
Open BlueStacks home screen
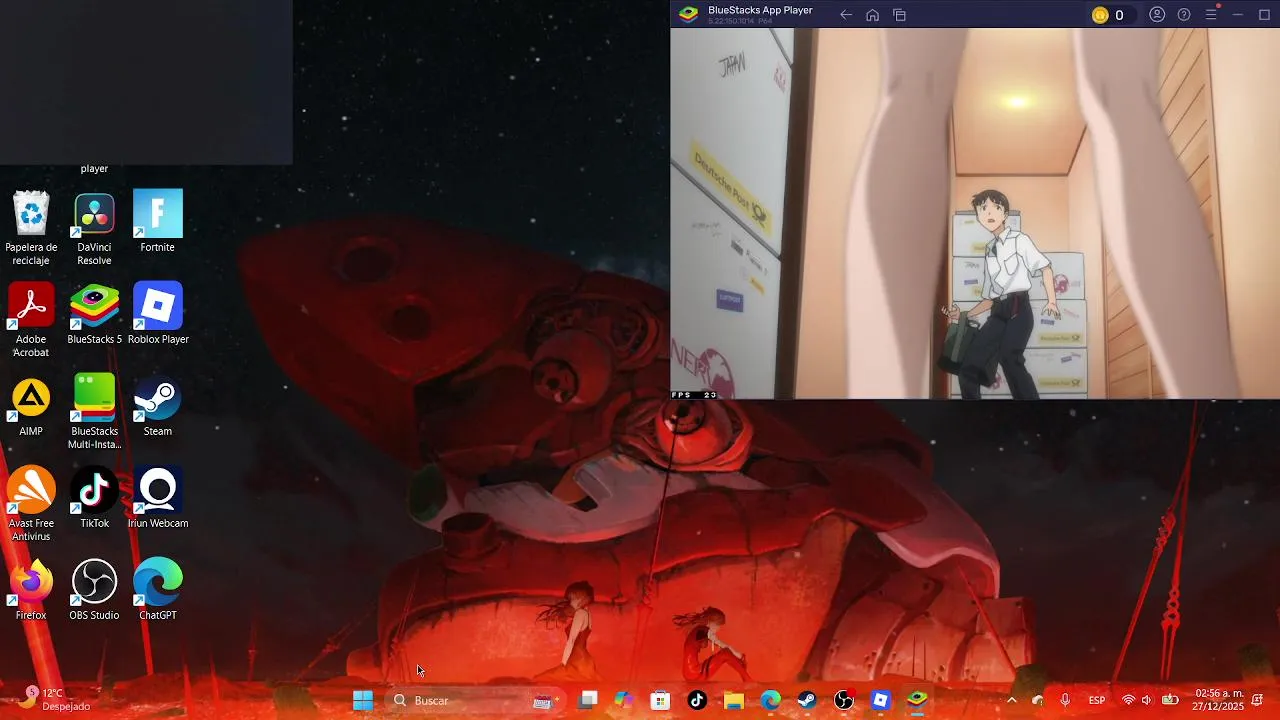(872, 15)
